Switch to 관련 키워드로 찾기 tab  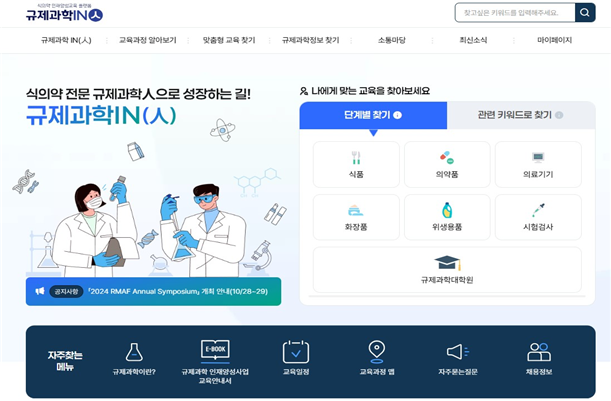(x=521, y=115)
